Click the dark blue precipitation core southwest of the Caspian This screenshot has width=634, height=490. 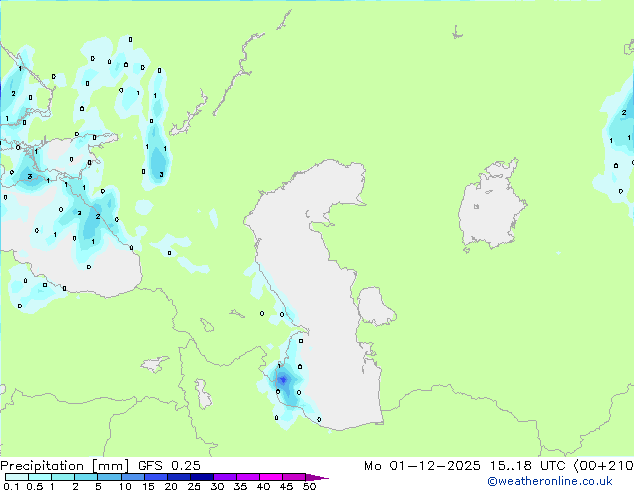[x=283, y=380]
